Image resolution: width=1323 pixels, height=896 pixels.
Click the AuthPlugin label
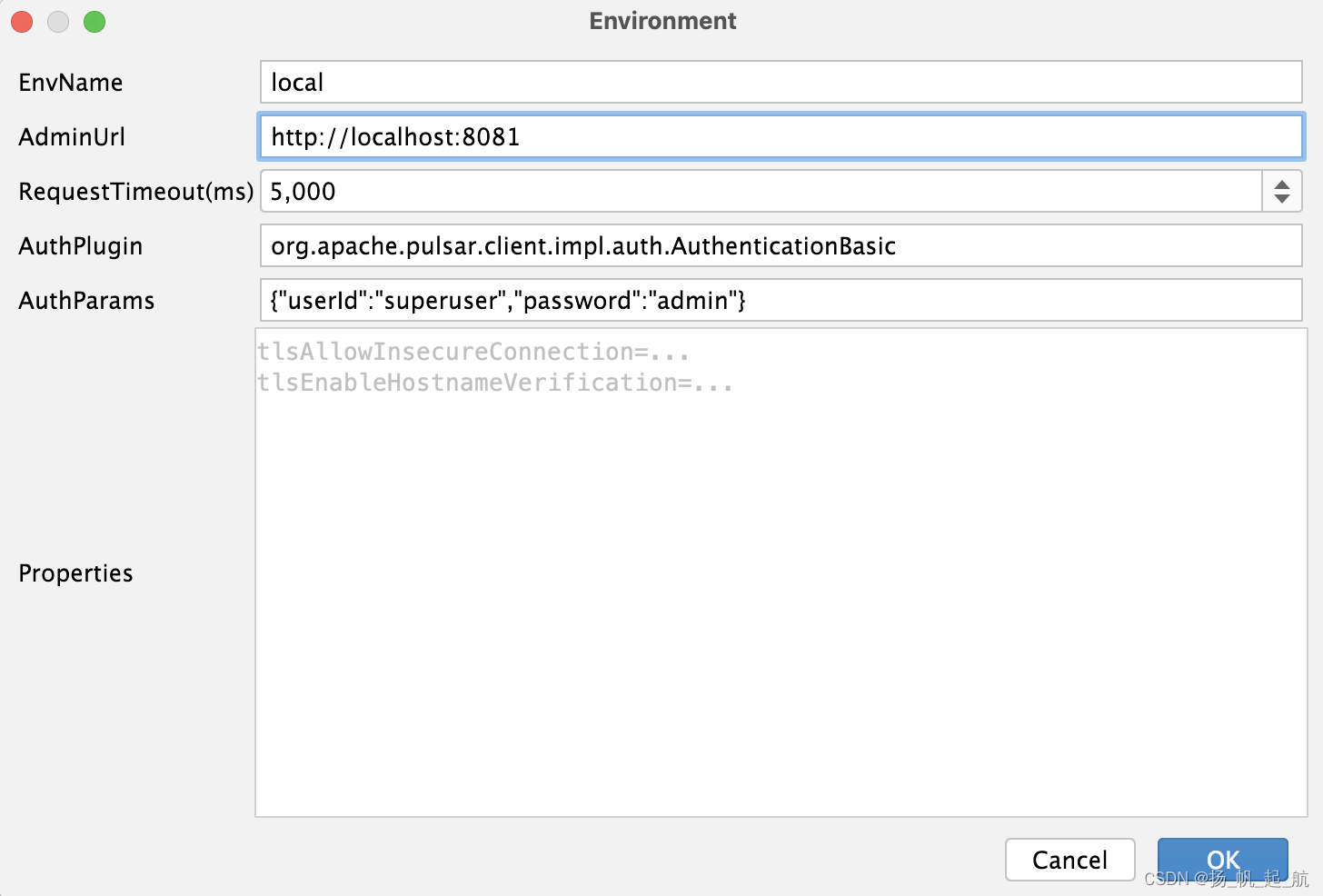pyautogui.click(x=80, y=245)
